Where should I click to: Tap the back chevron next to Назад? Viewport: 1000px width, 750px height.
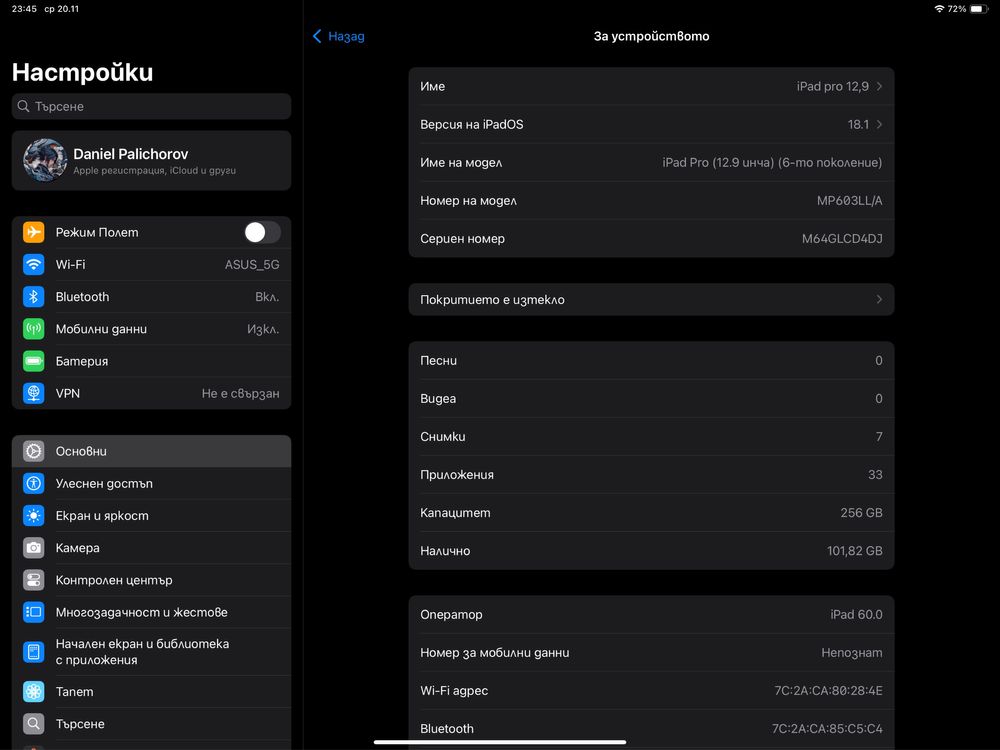click(x=317, y=36)
